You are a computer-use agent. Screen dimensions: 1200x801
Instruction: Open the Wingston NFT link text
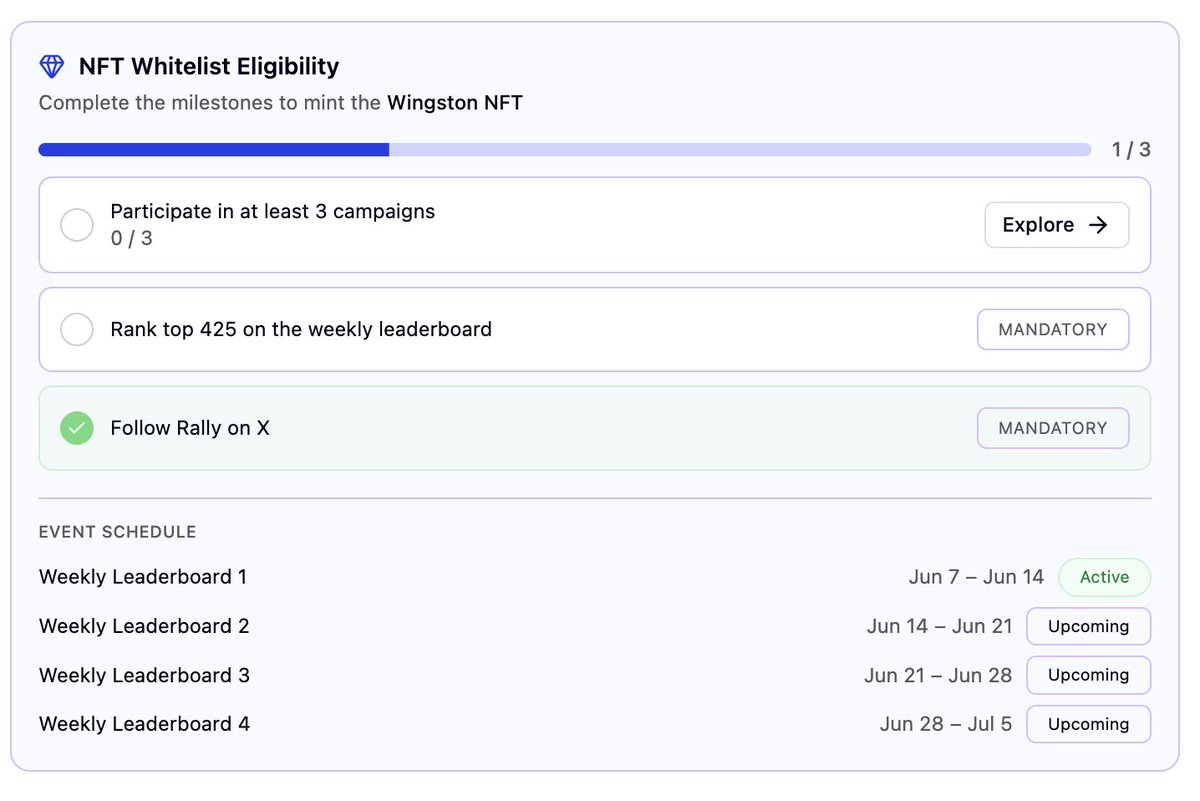click(x=455, y=102)
